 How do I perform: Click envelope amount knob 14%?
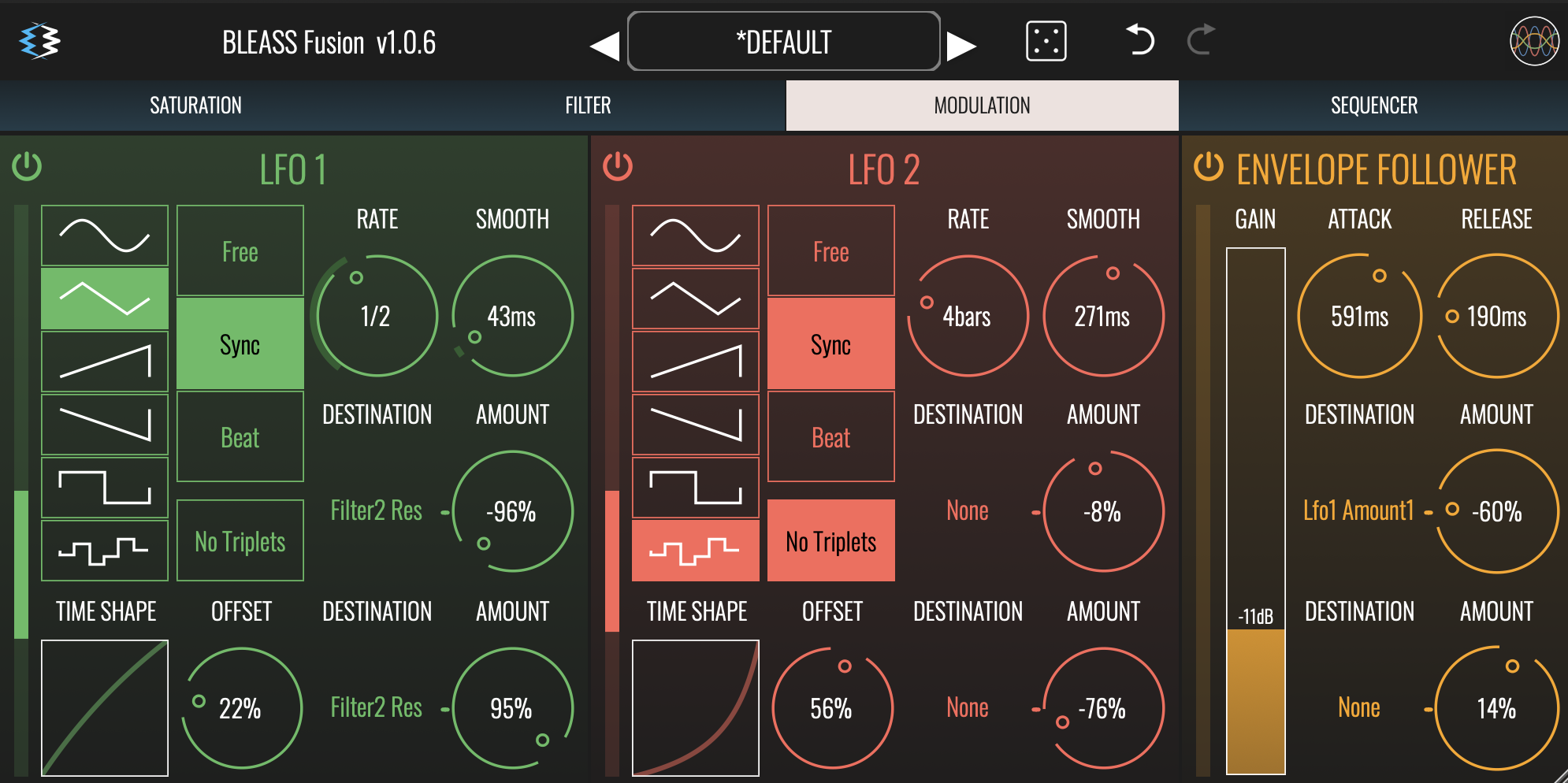1497,708
